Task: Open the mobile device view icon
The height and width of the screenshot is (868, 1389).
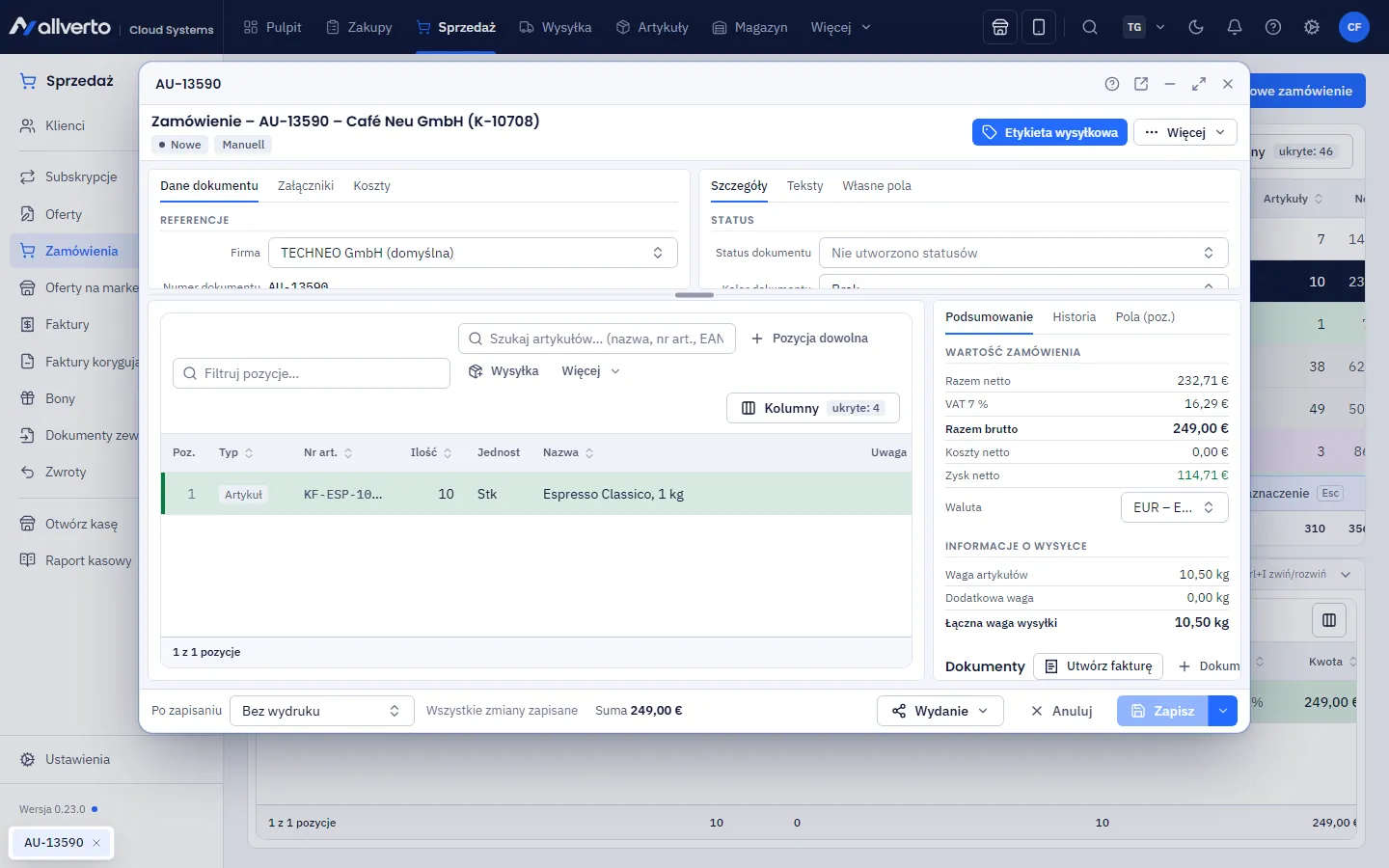Action: pos(1039,27)
